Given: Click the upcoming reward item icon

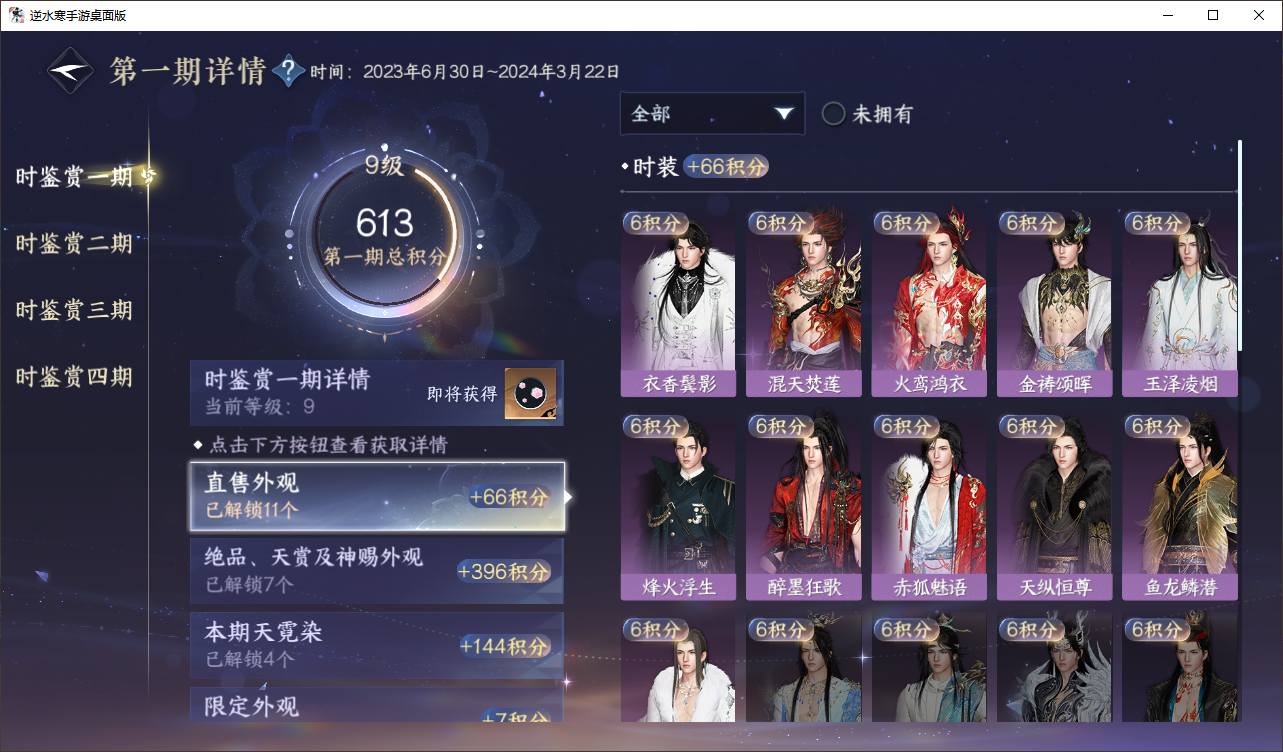Looking at the screenshot, I should tap(530, 394).
